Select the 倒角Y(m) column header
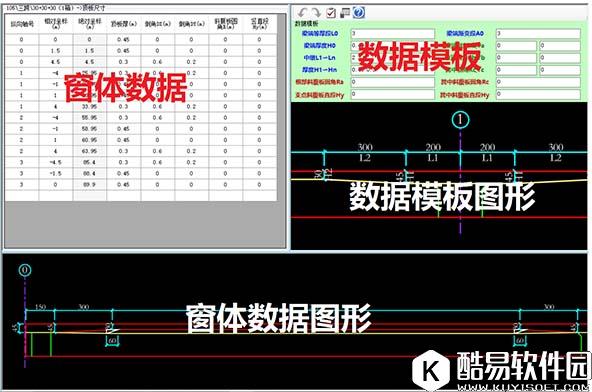Viewport: 592px width, 392px height. (191, 24)
